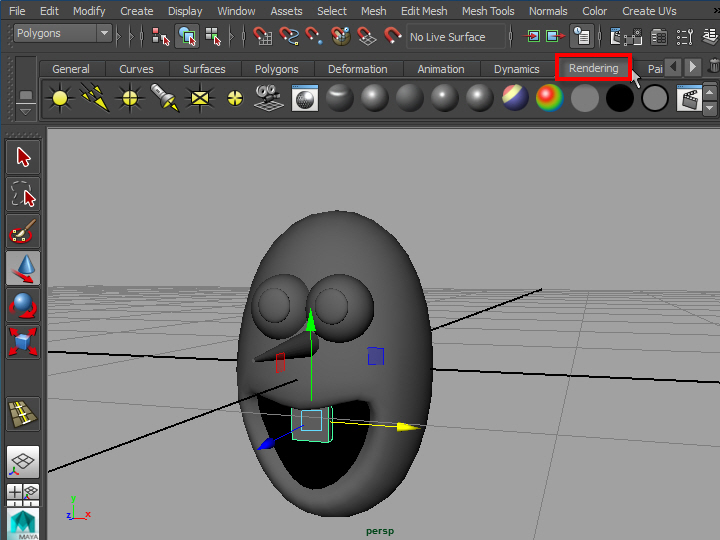Choose the Paint Selection tool

[x=23, y=231]
